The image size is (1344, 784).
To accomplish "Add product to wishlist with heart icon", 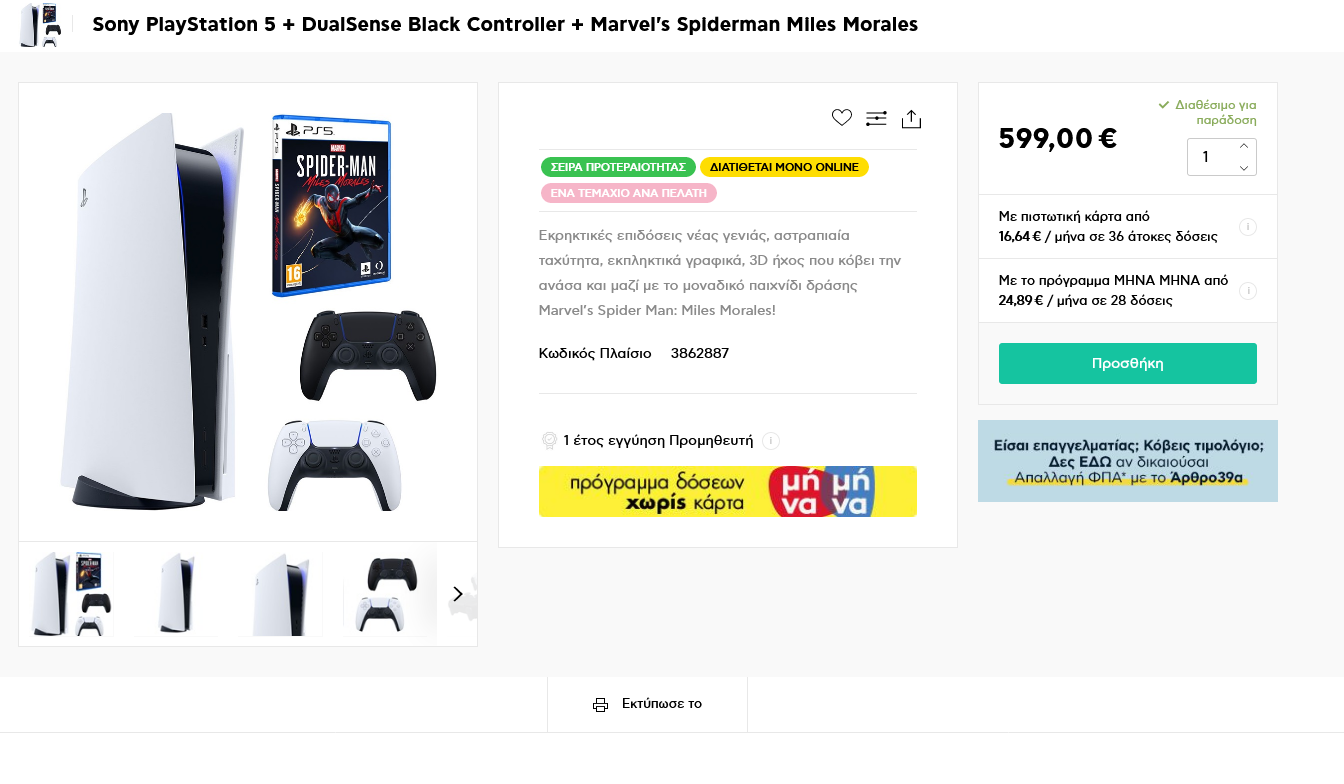I will [x=842, y=118].
